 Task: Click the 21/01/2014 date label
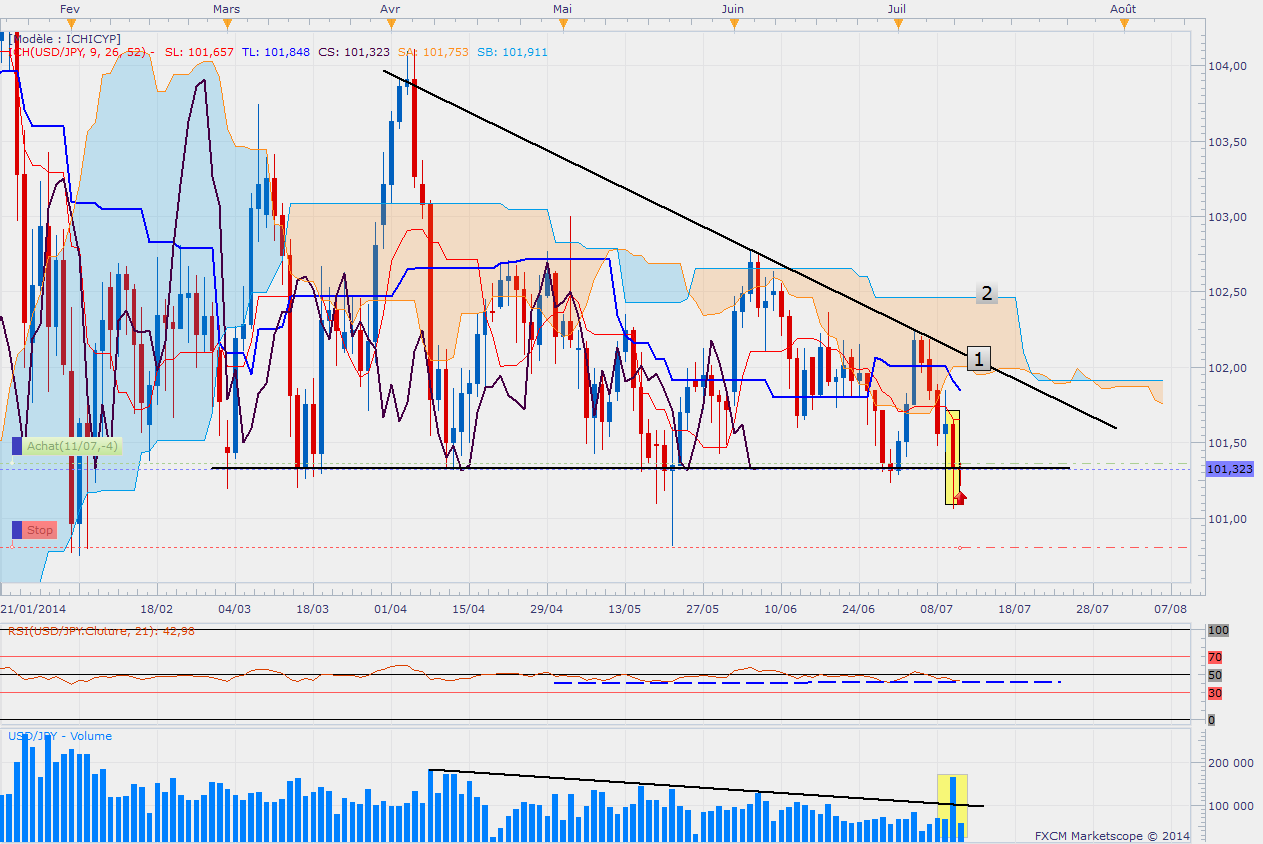tap(31, 607)
